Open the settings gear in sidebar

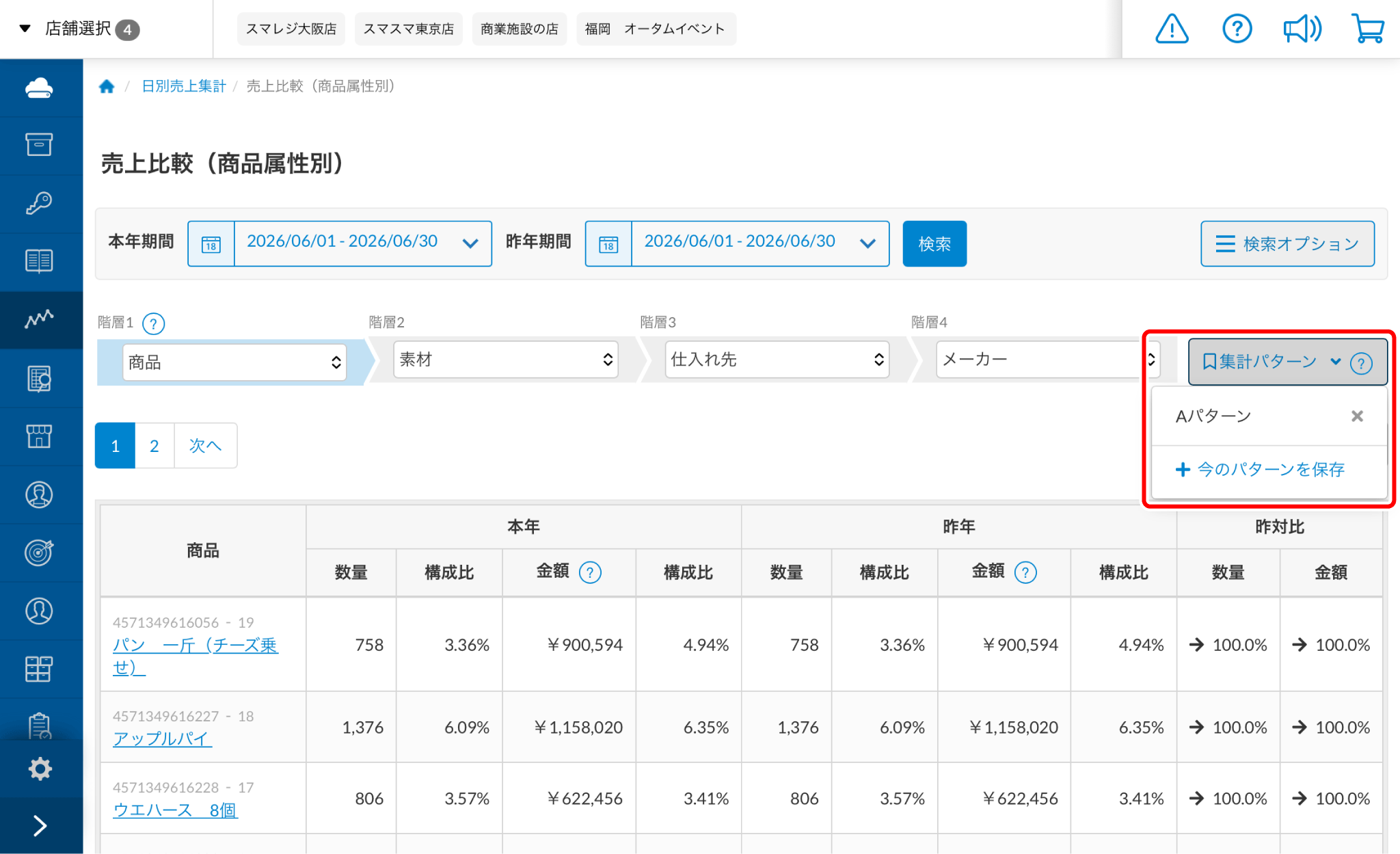pos(40,769)
